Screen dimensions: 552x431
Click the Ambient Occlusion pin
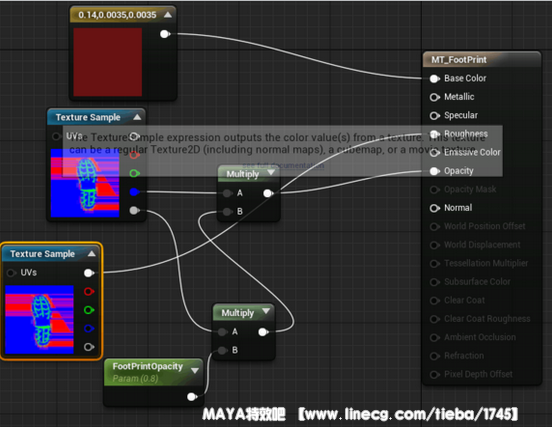434,337
